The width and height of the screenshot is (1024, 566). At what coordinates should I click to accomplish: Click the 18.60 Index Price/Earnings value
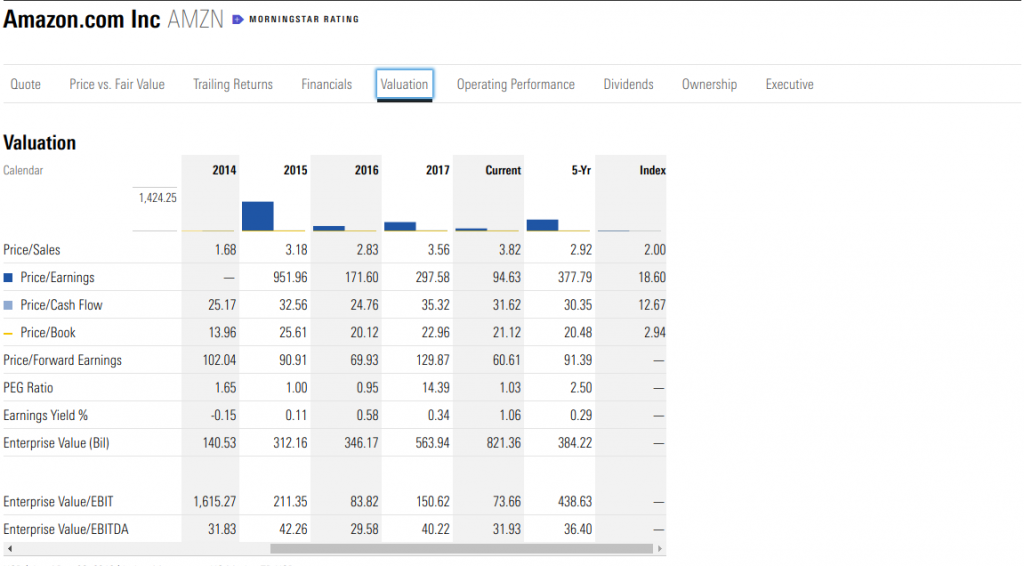point(652,277)
